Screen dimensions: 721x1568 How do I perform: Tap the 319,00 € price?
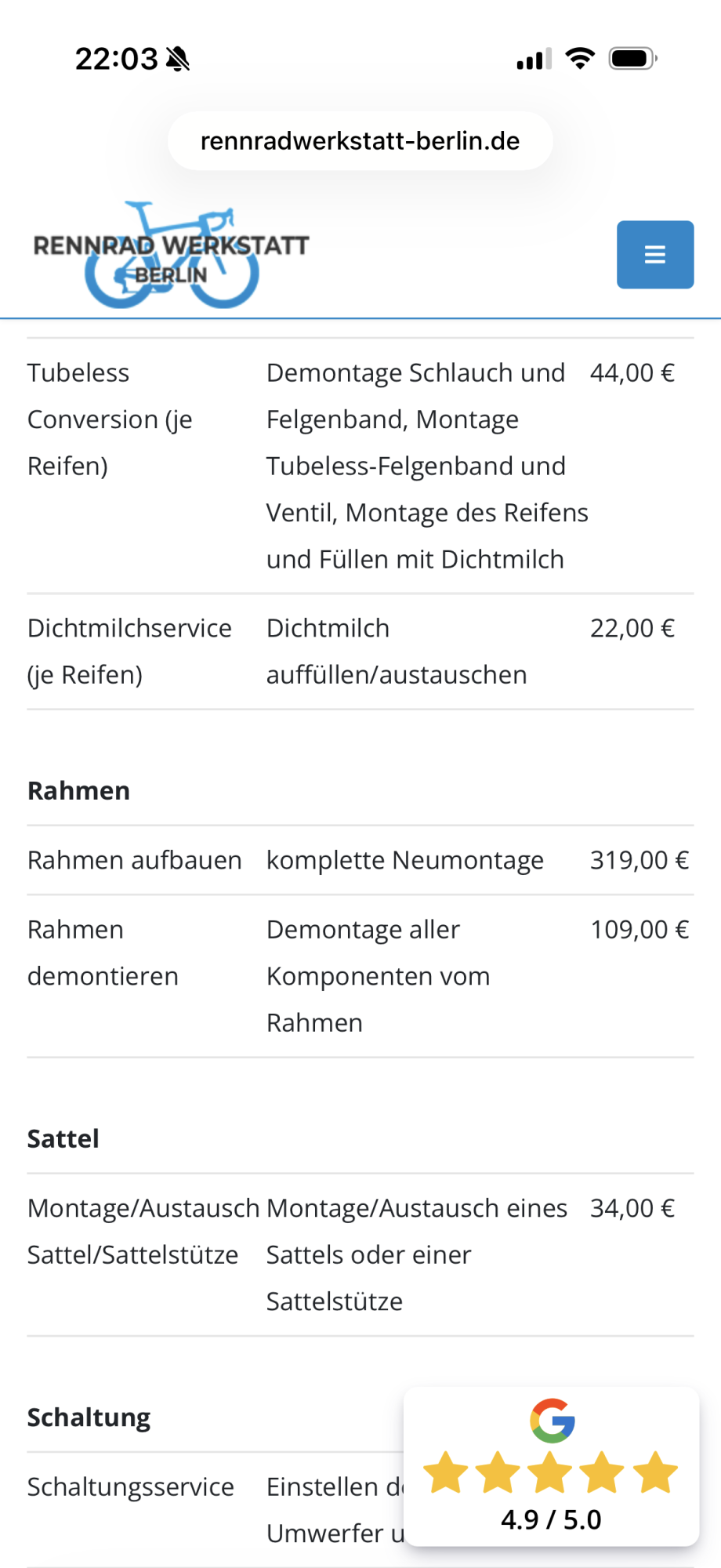[639, 861]
